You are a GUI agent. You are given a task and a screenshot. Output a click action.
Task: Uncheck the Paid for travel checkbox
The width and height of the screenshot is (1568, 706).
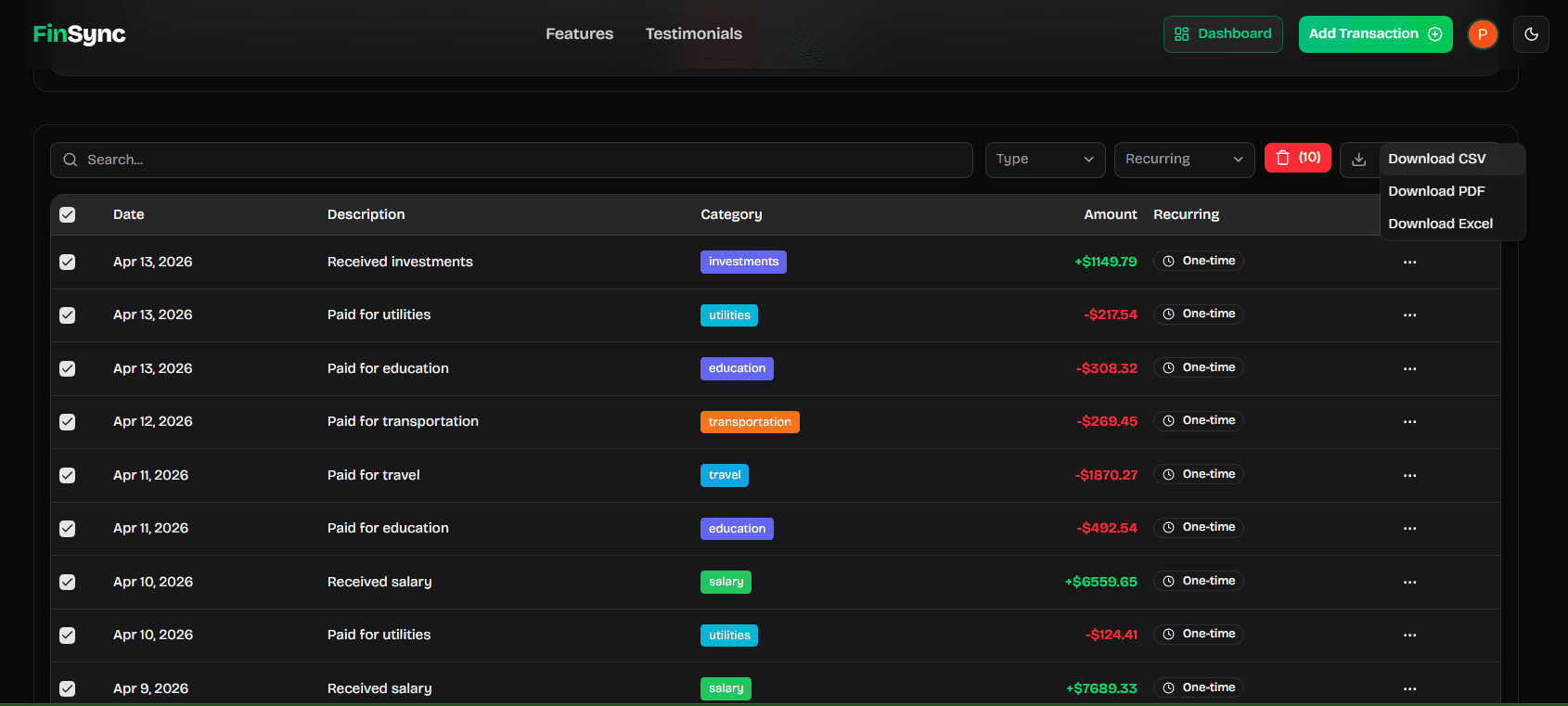coord(67,475)
